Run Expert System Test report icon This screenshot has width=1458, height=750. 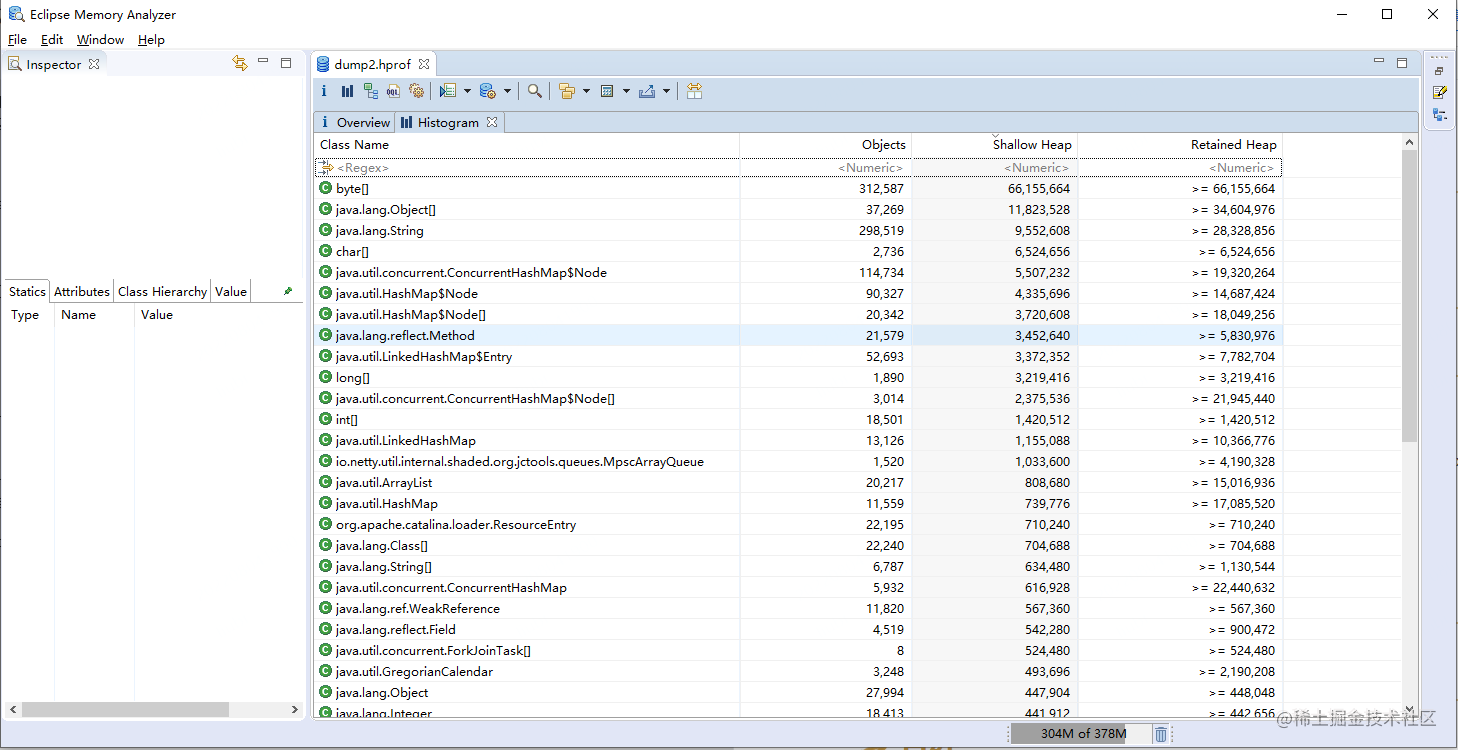[x=447, y=91]
